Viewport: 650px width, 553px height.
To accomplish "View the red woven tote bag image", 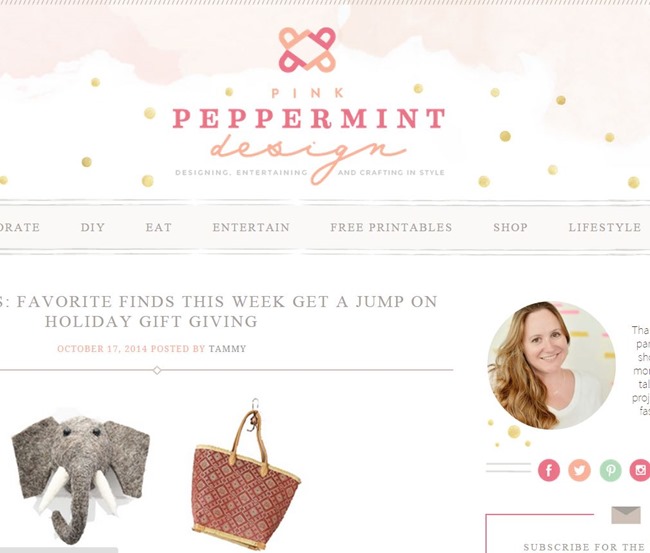I will pos(246,475).
